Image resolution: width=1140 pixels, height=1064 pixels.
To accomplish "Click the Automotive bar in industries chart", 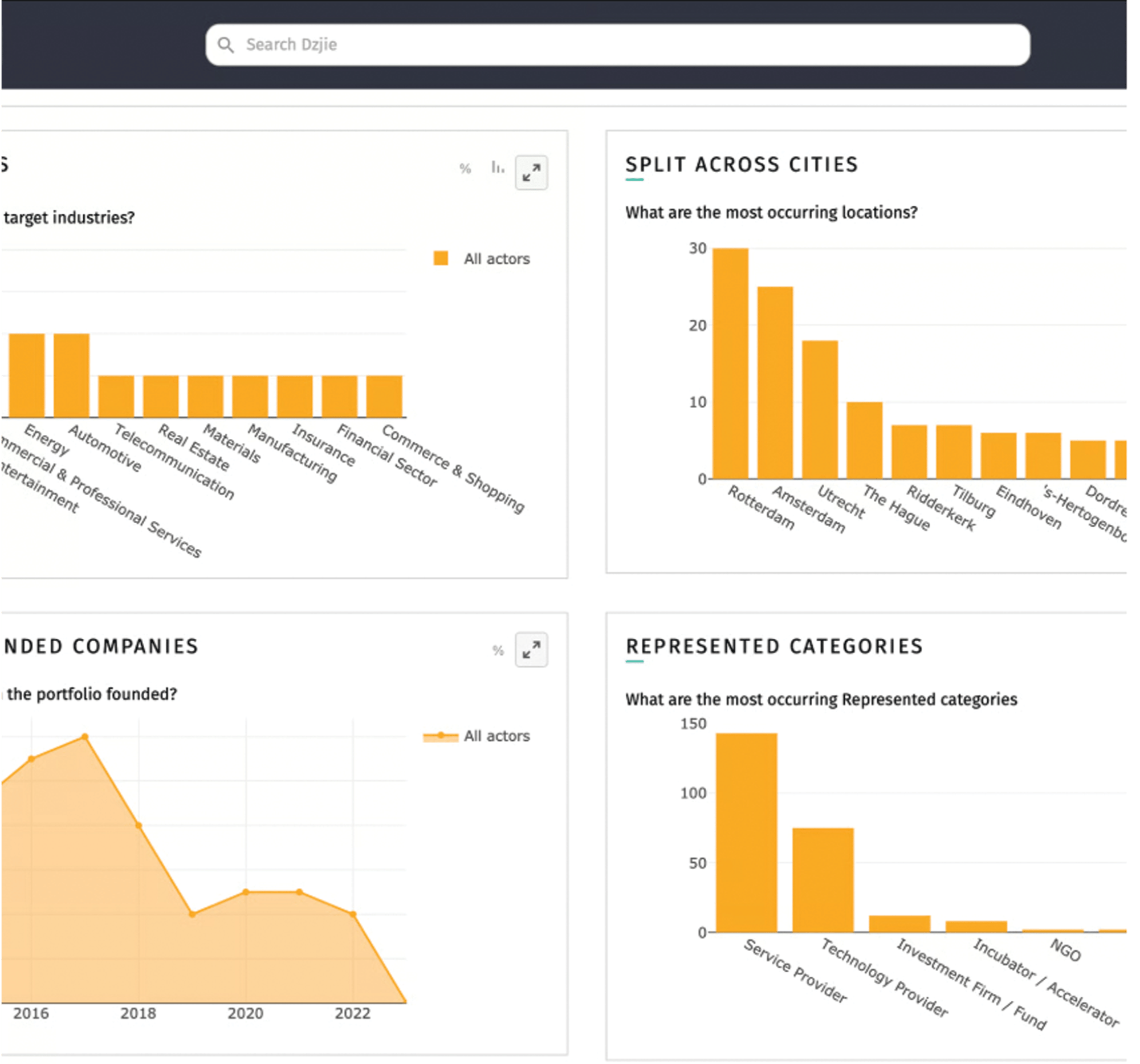I will coord(72,376).
